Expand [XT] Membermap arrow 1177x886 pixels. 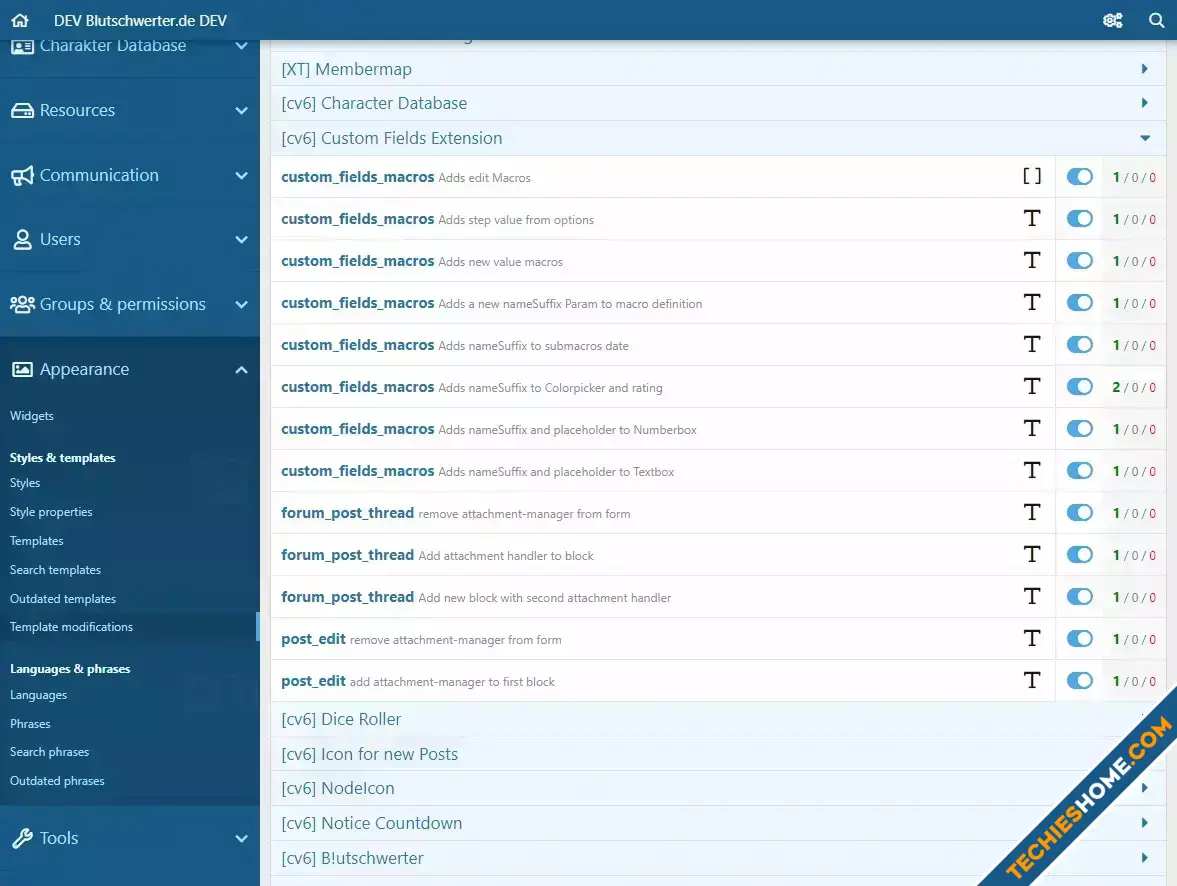tap(1145, 68)
